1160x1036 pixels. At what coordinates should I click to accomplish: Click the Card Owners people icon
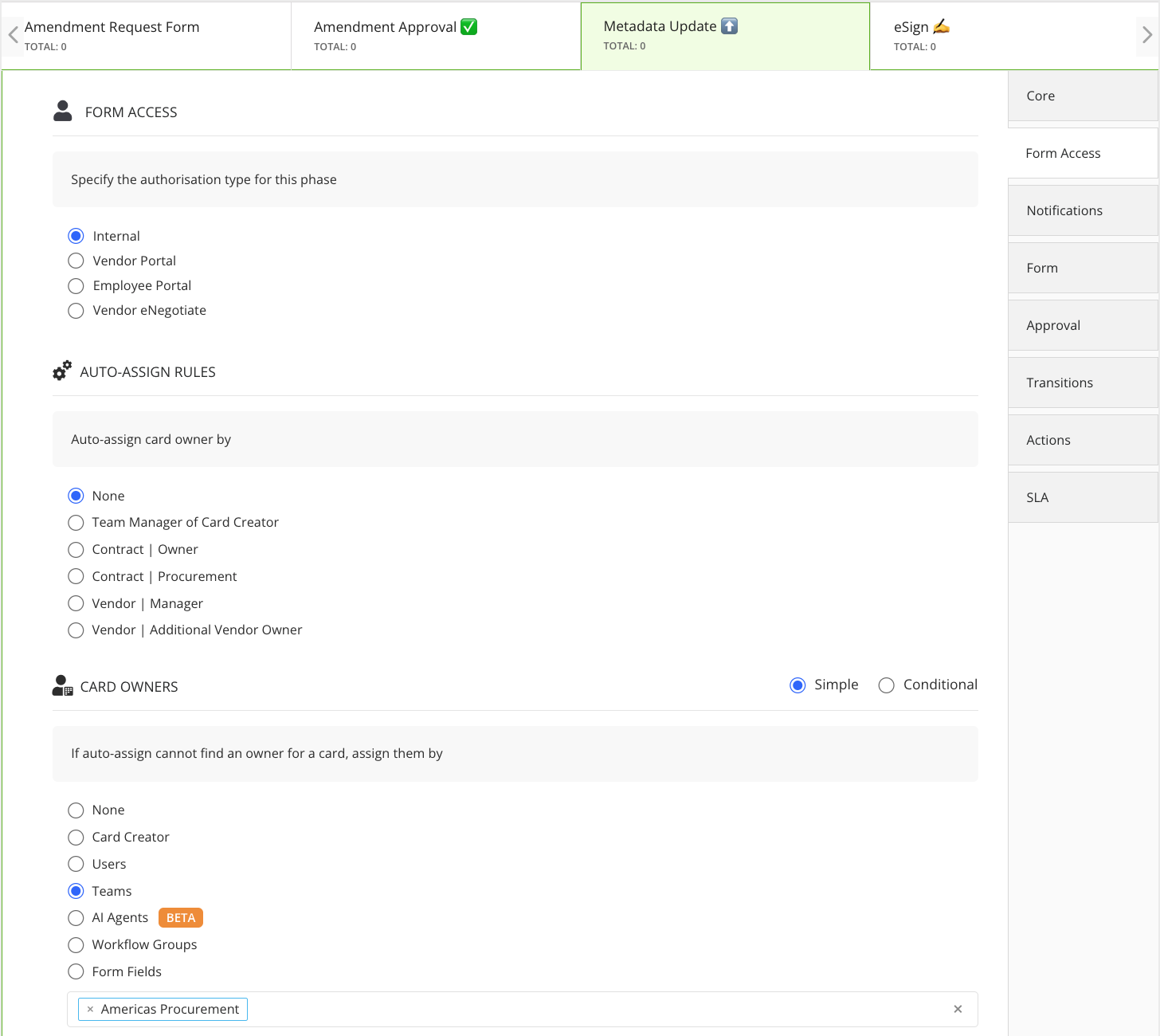62,685
